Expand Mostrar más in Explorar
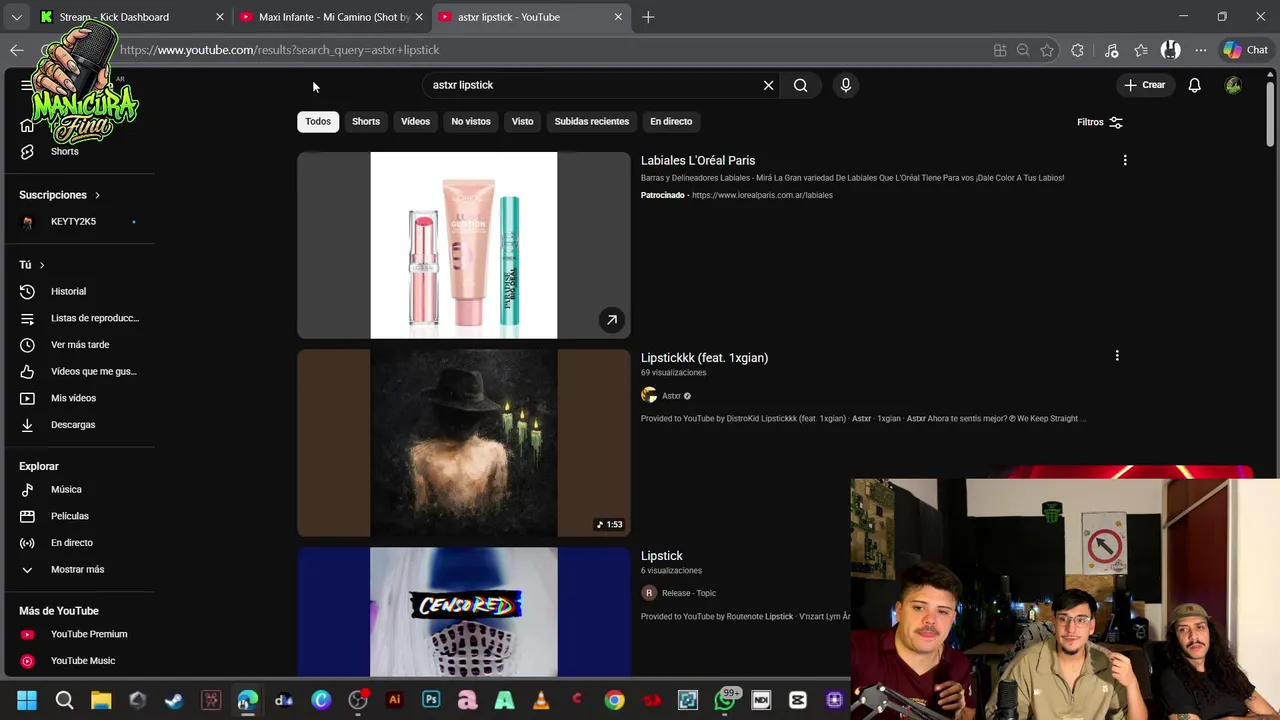 pos(78,569)
